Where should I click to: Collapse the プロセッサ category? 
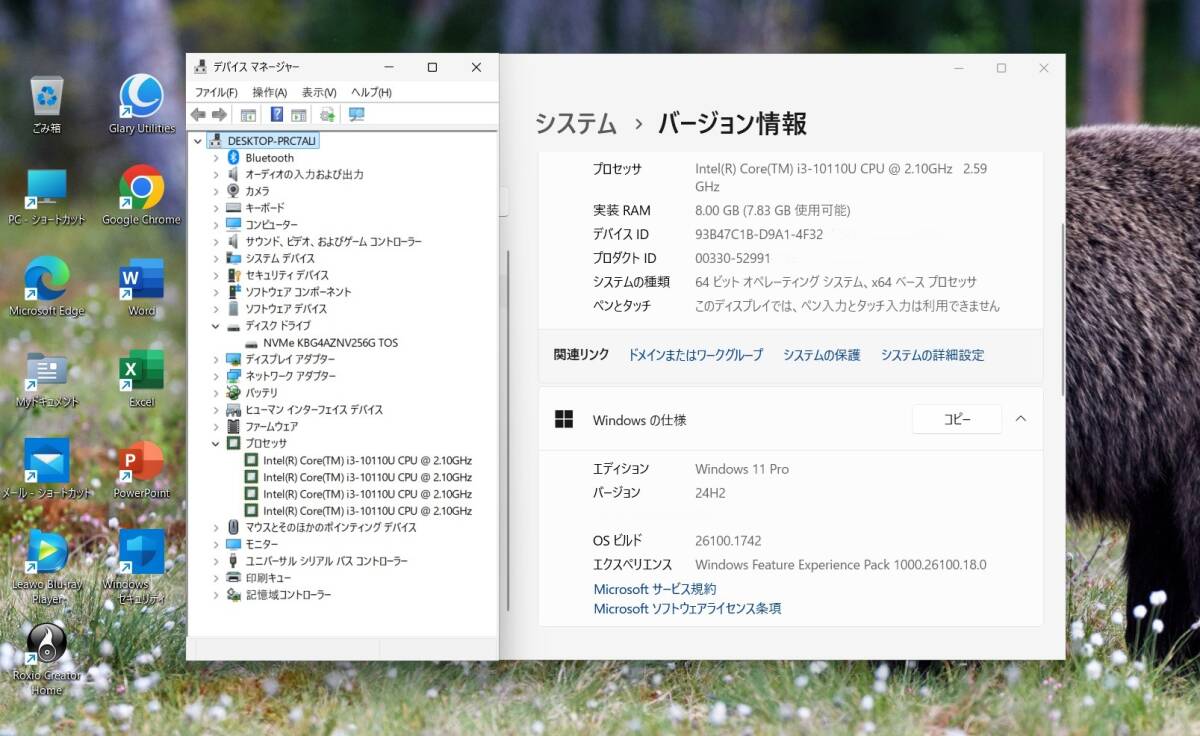point(216,443)
